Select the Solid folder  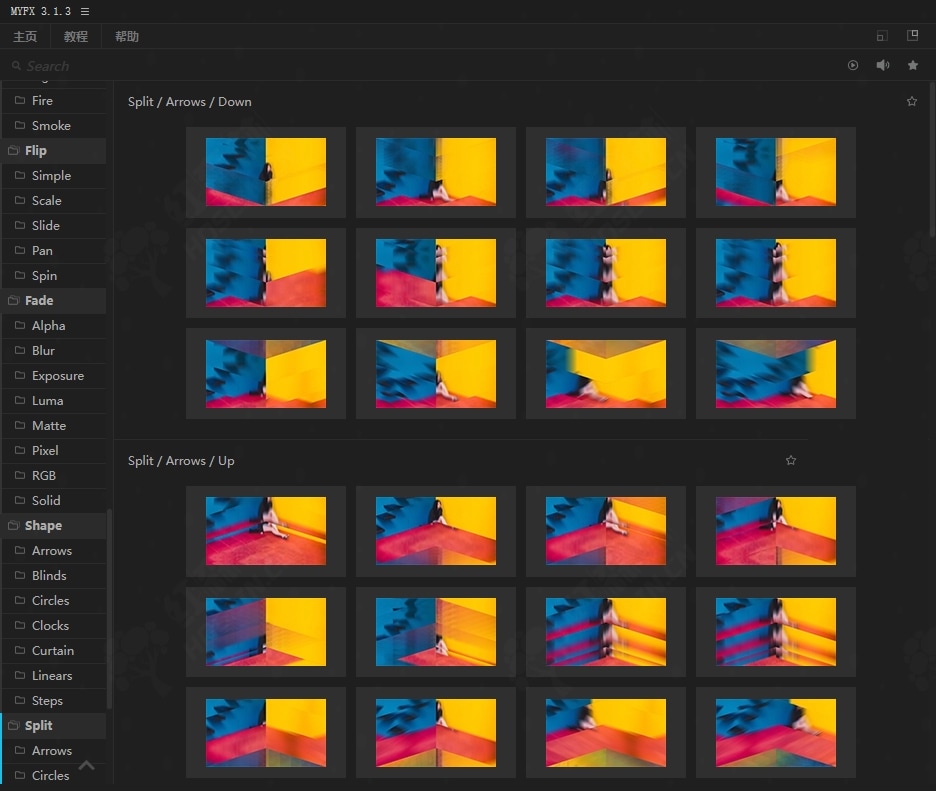point(54,500)
